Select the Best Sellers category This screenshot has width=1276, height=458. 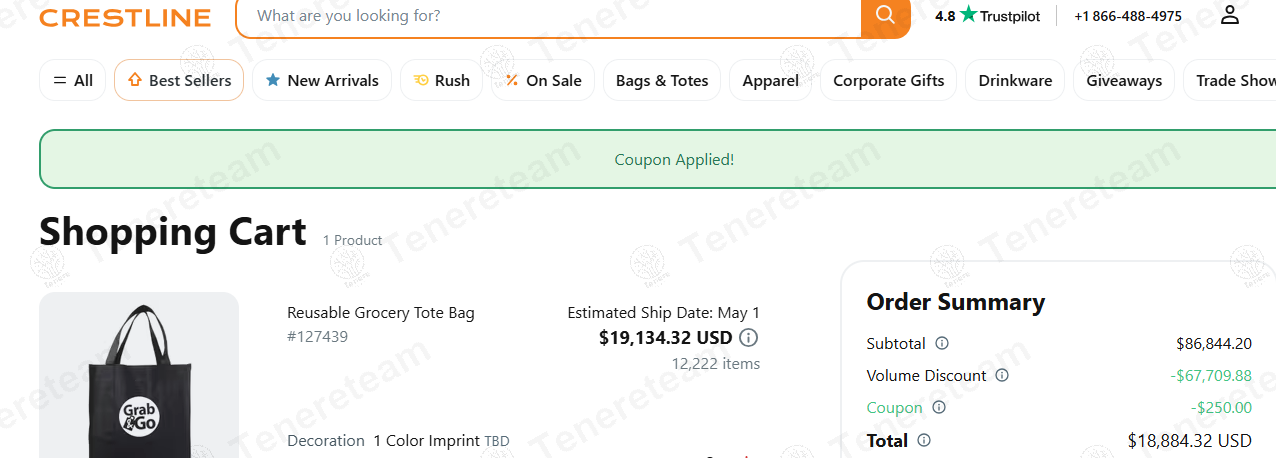(179, 81)
